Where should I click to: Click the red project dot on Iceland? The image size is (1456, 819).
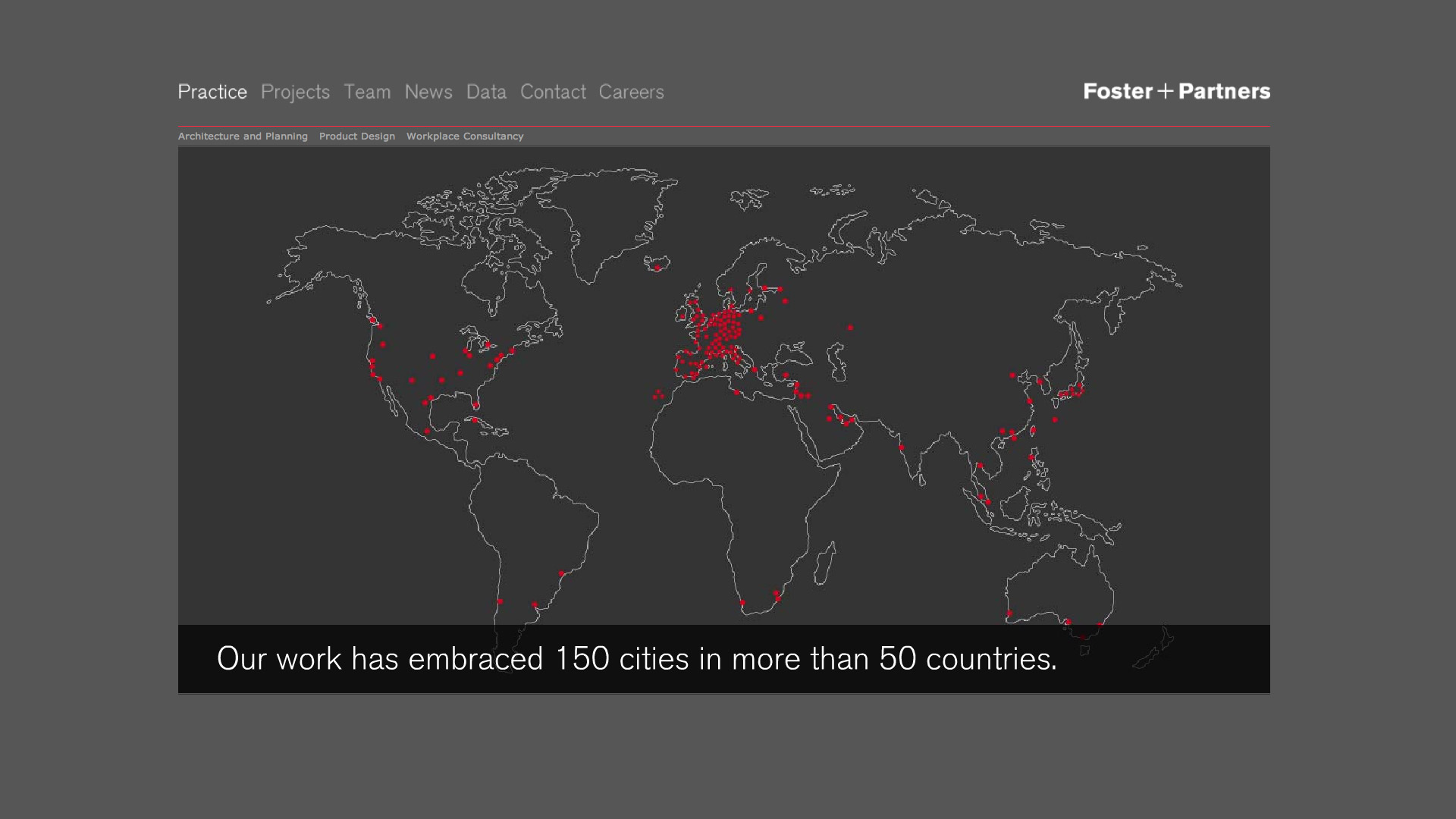click(x=657, y=268)
